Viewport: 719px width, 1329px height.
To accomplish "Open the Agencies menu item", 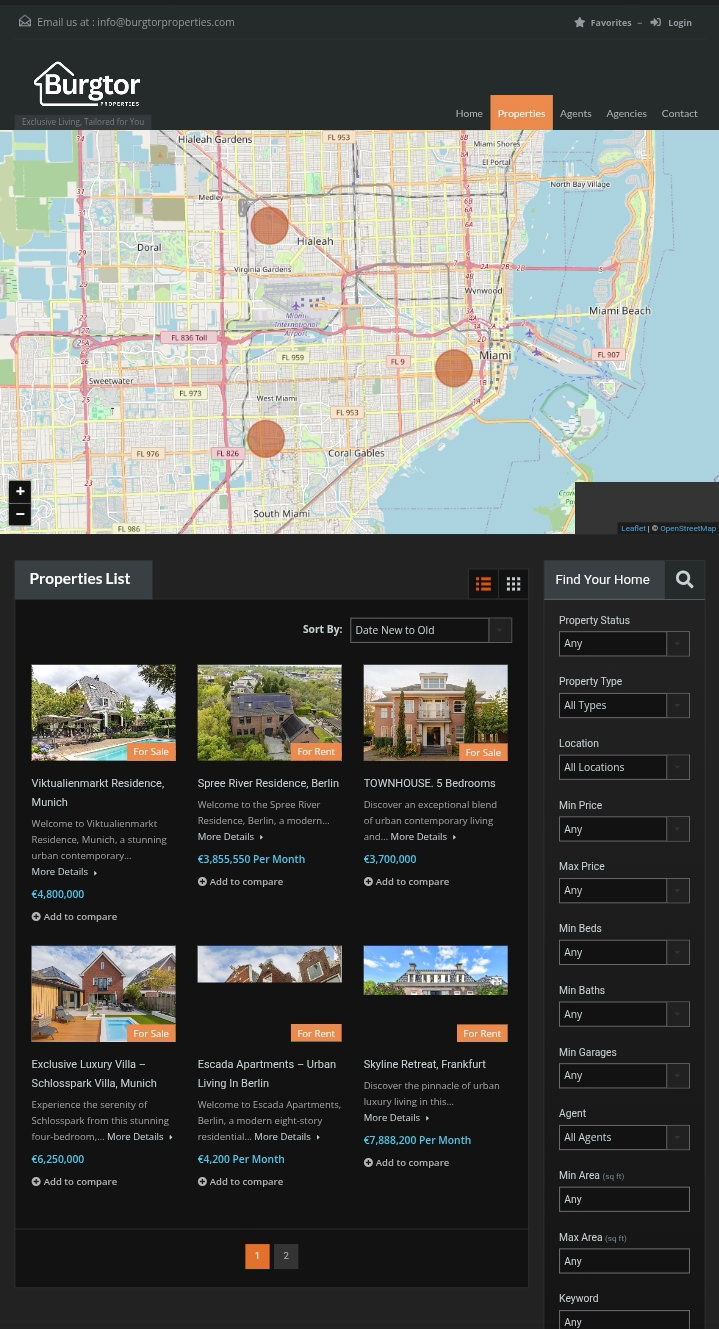I will click(x=626, y=113).
